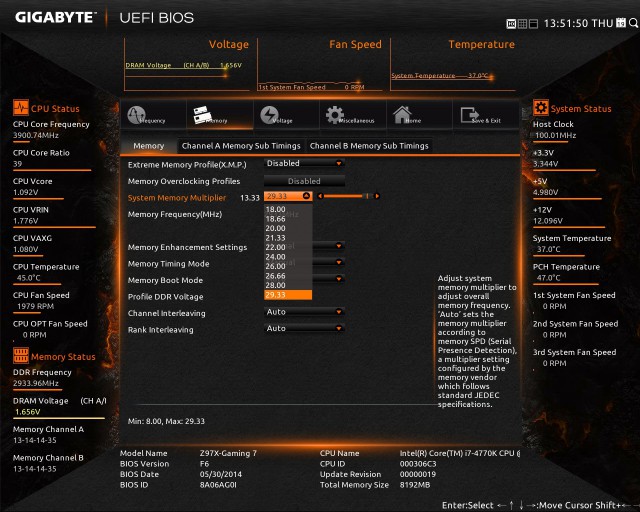Image resolution: width=640 pixels, height=512 pixels.
Task: Click the CPU Temperature 45.0°C value
Action: click(x=29, y=278)
